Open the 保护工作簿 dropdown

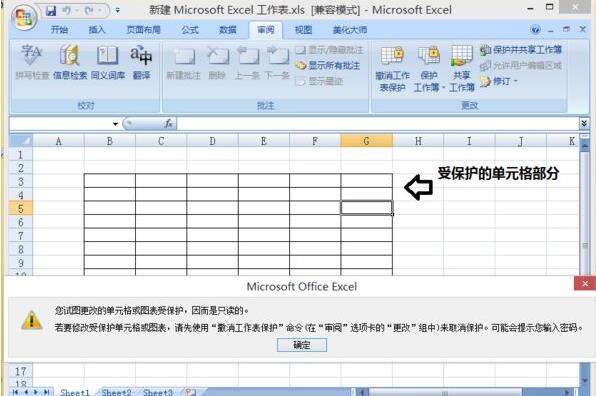point(429,69)
